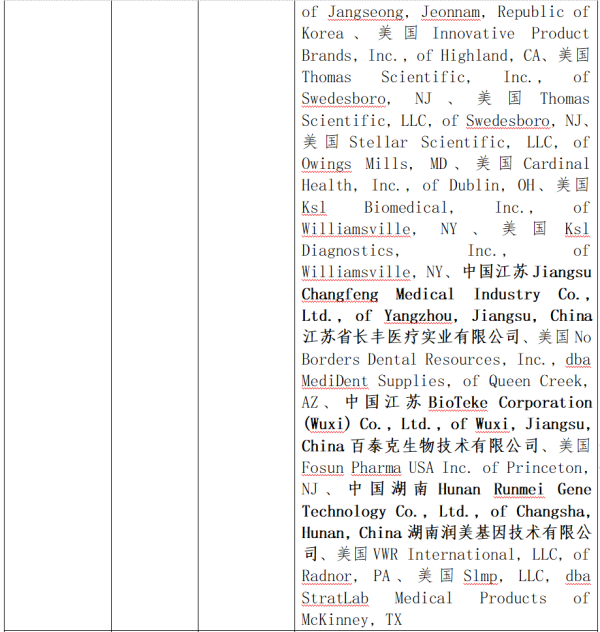Select the underlined word "StratLab"
The width and height of the screenshot is (600, 632).
[x=335, y=599]
